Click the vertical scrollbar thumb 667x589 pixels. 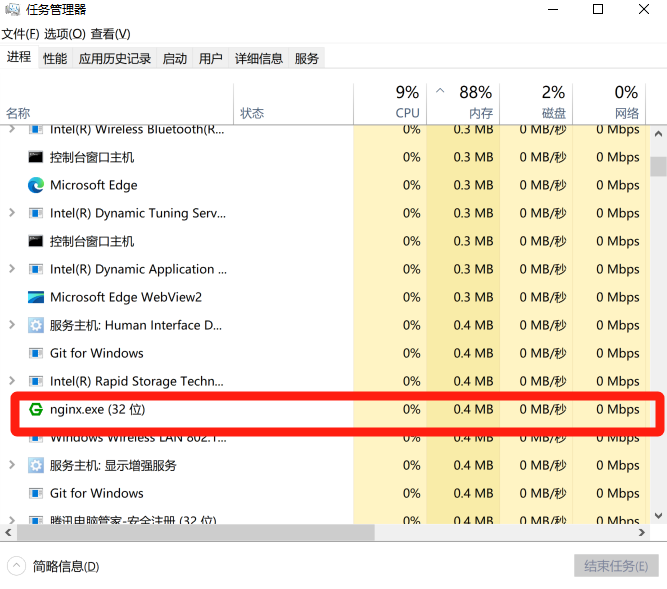point(658,166)
